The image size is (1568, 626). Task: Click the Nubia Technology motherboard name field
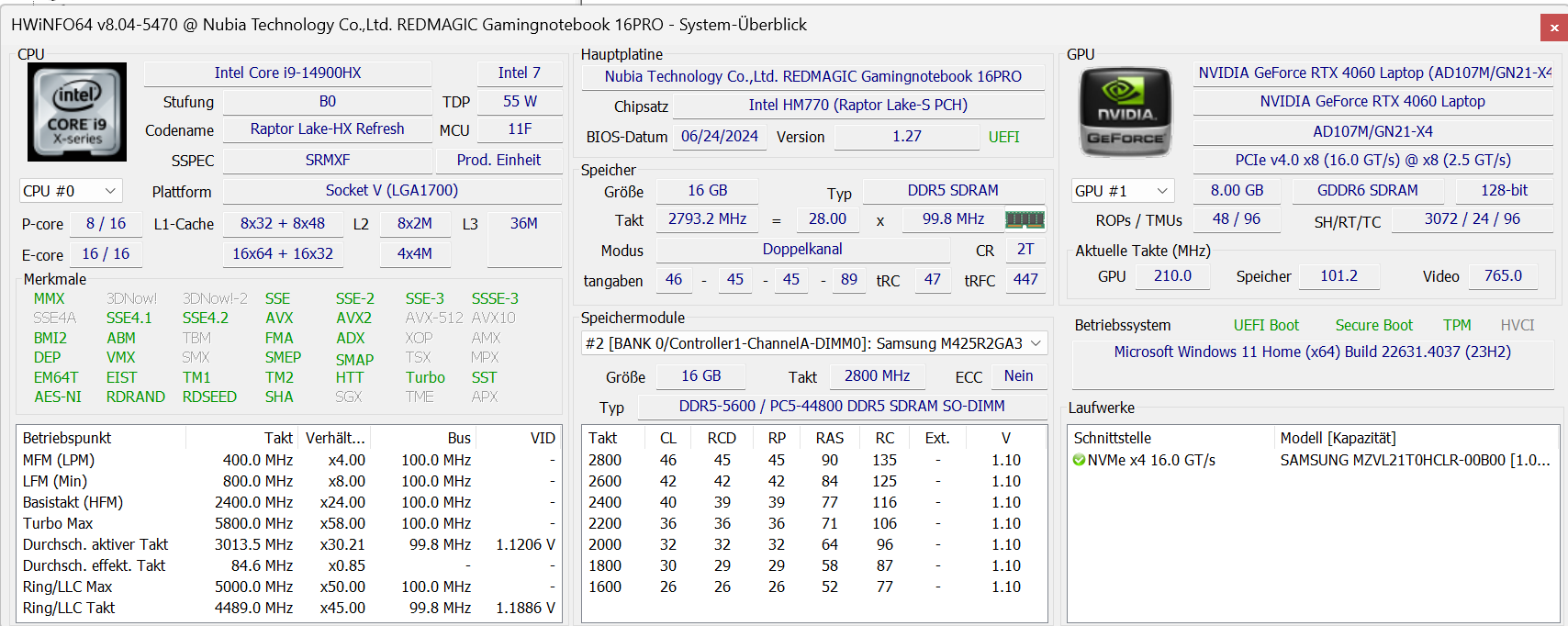coord(812,76)
